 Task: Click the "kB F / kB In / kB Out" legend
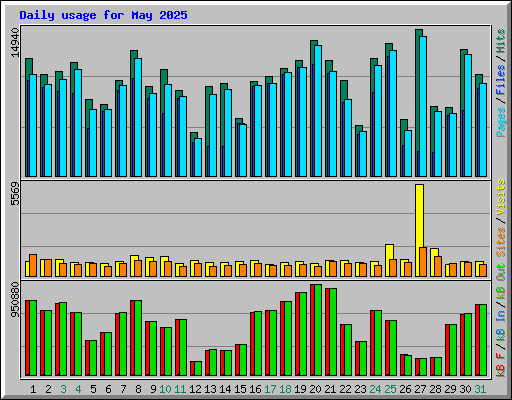(x=501, y=320)
